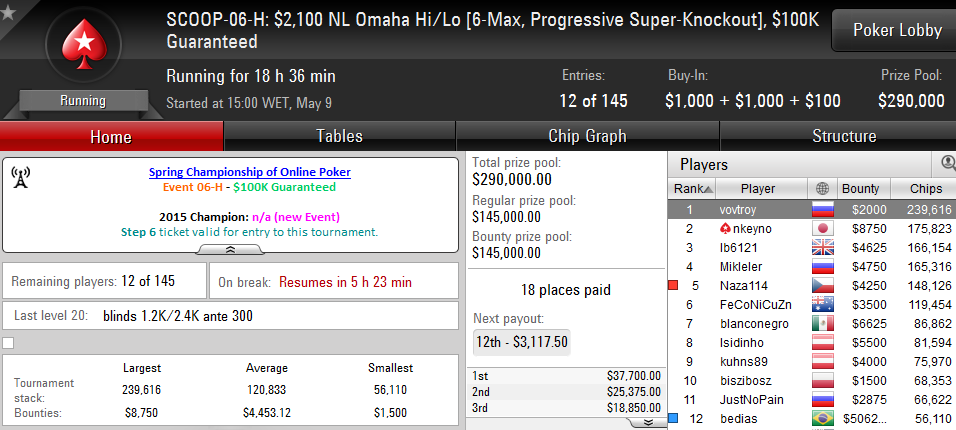
Task: Click Russian flag next to vovtroy
Action: coord(822,210)
